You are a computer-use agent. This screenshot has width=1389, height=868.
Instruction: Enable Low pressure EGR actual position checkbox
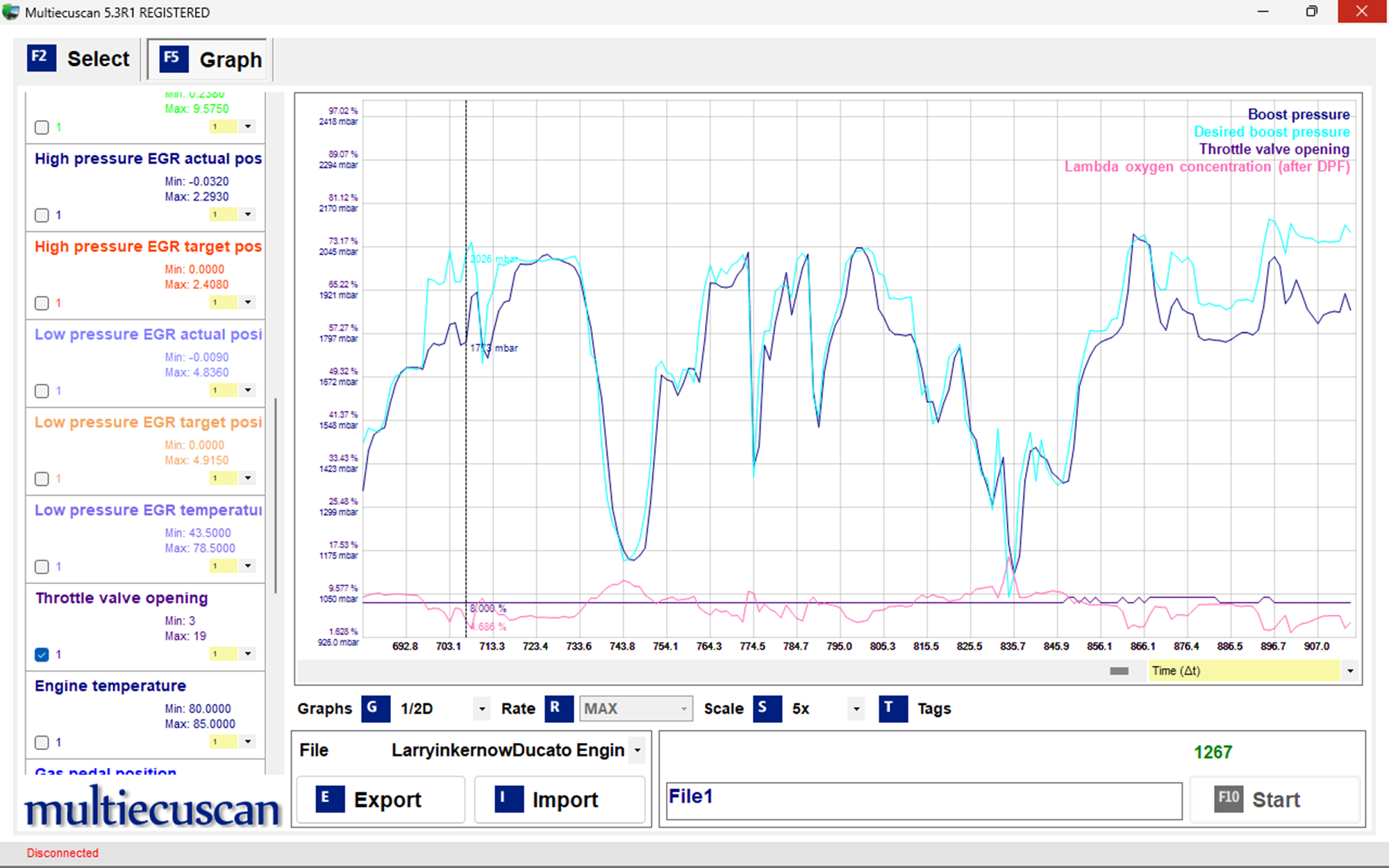(42, 391)
